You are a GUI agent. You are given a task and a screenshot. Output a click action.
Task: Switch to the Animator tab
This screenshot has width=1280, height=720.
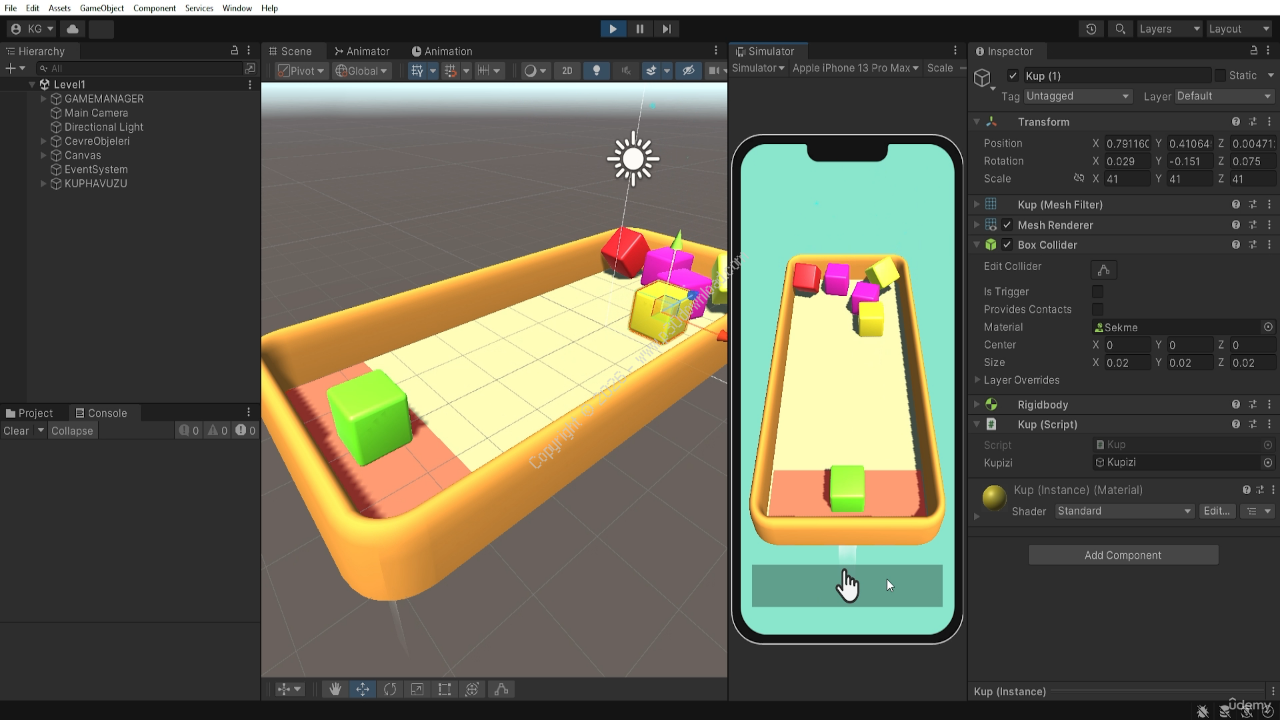coord(361,51)
